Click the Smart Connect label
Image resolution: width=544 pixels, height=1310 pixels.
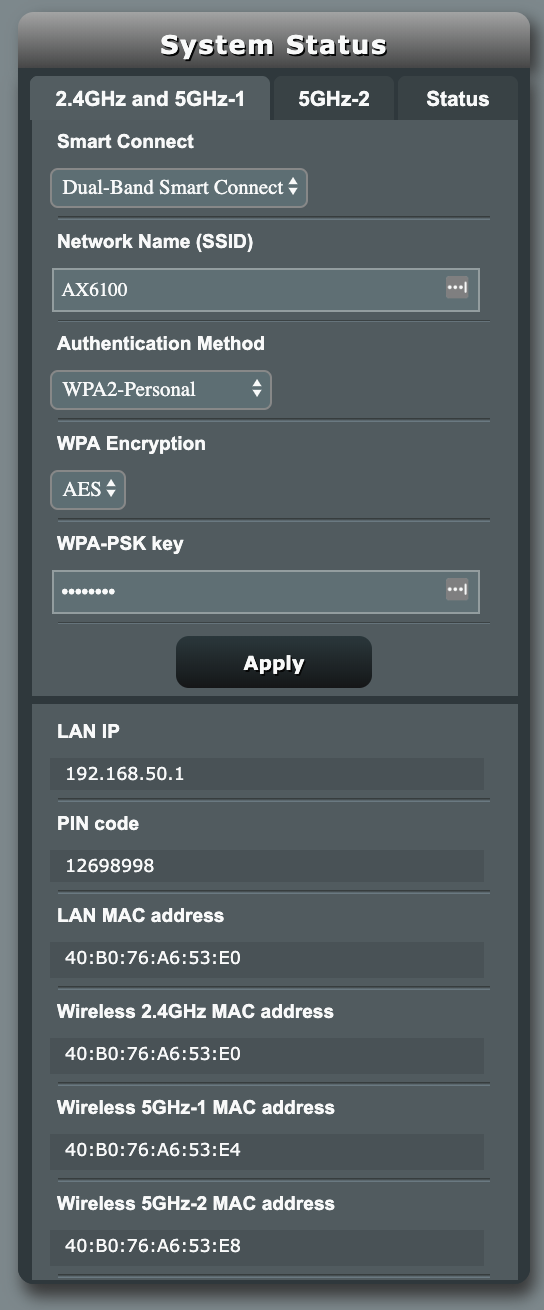pos(126,142)
